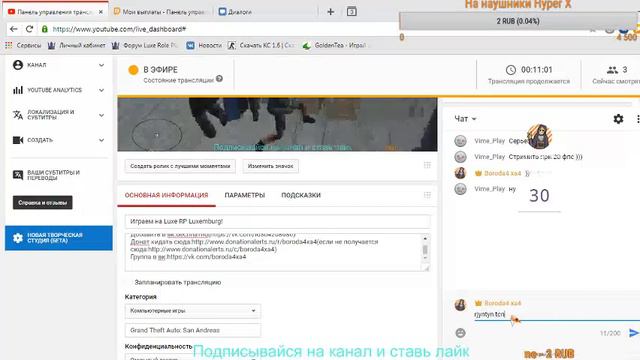The height and width of the screenshot is (360, 640).
Task: Click the Справка и отзывы button
Action: (x=42, y=202)
